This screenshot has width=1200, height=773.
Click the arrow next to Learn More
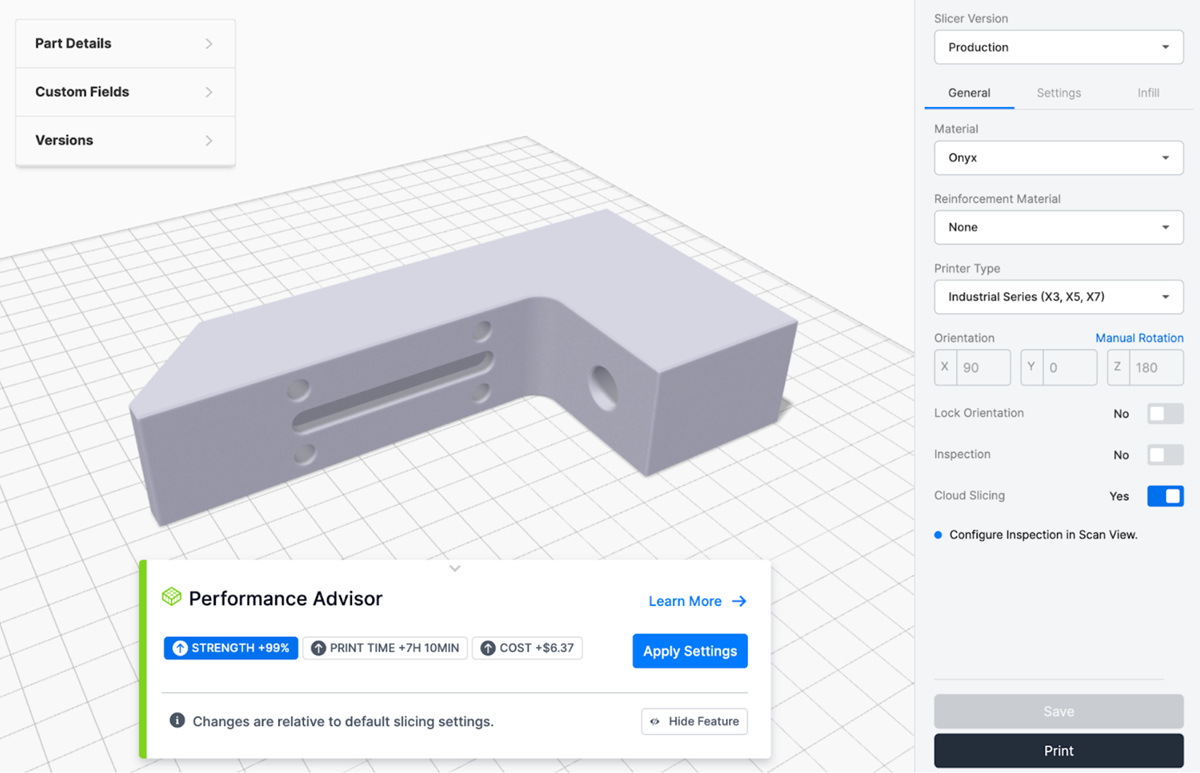(x=739, y=601)
